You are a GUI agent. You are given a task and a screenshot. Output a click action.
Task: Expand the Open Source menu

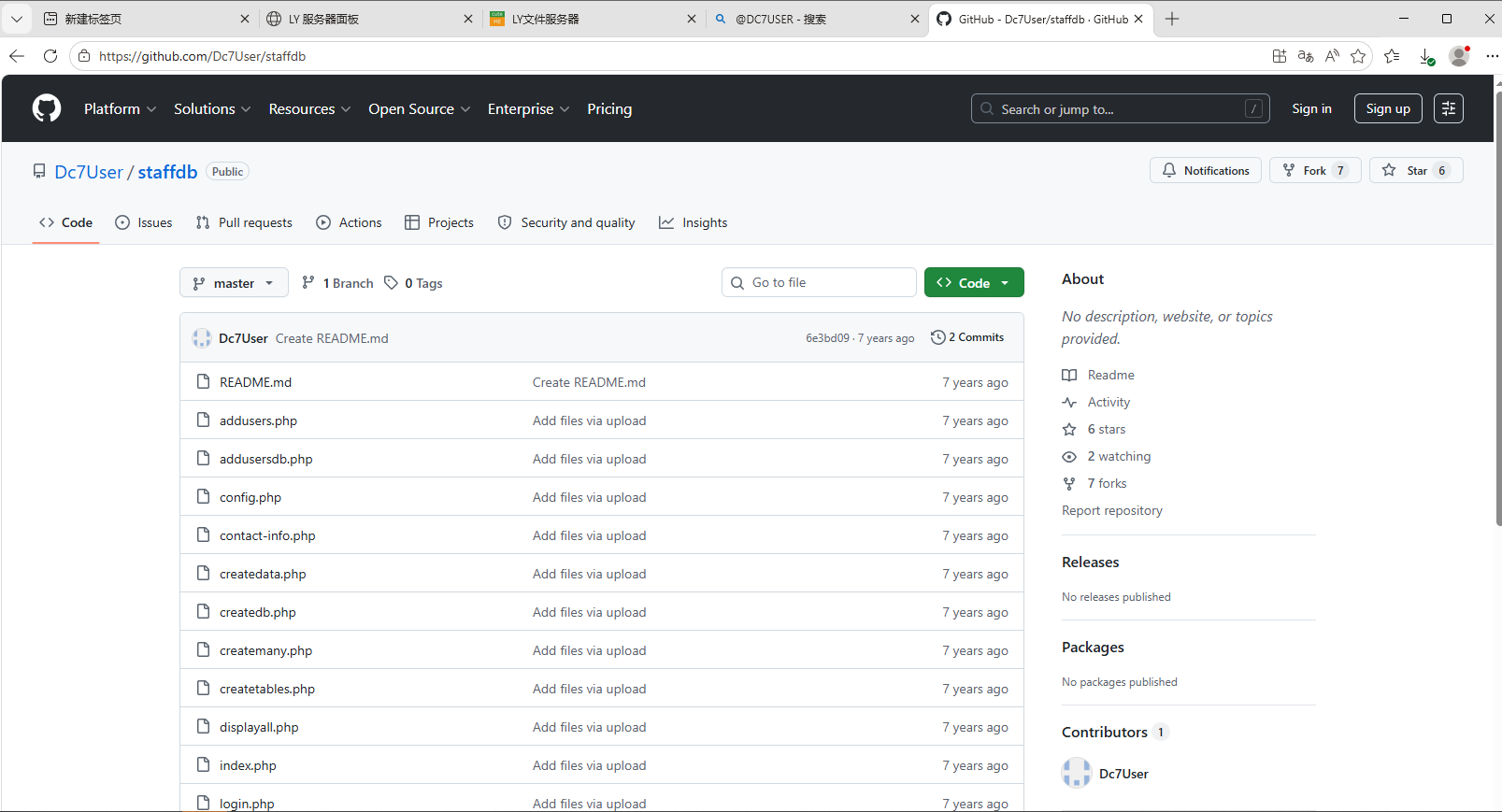pos(419,109)
